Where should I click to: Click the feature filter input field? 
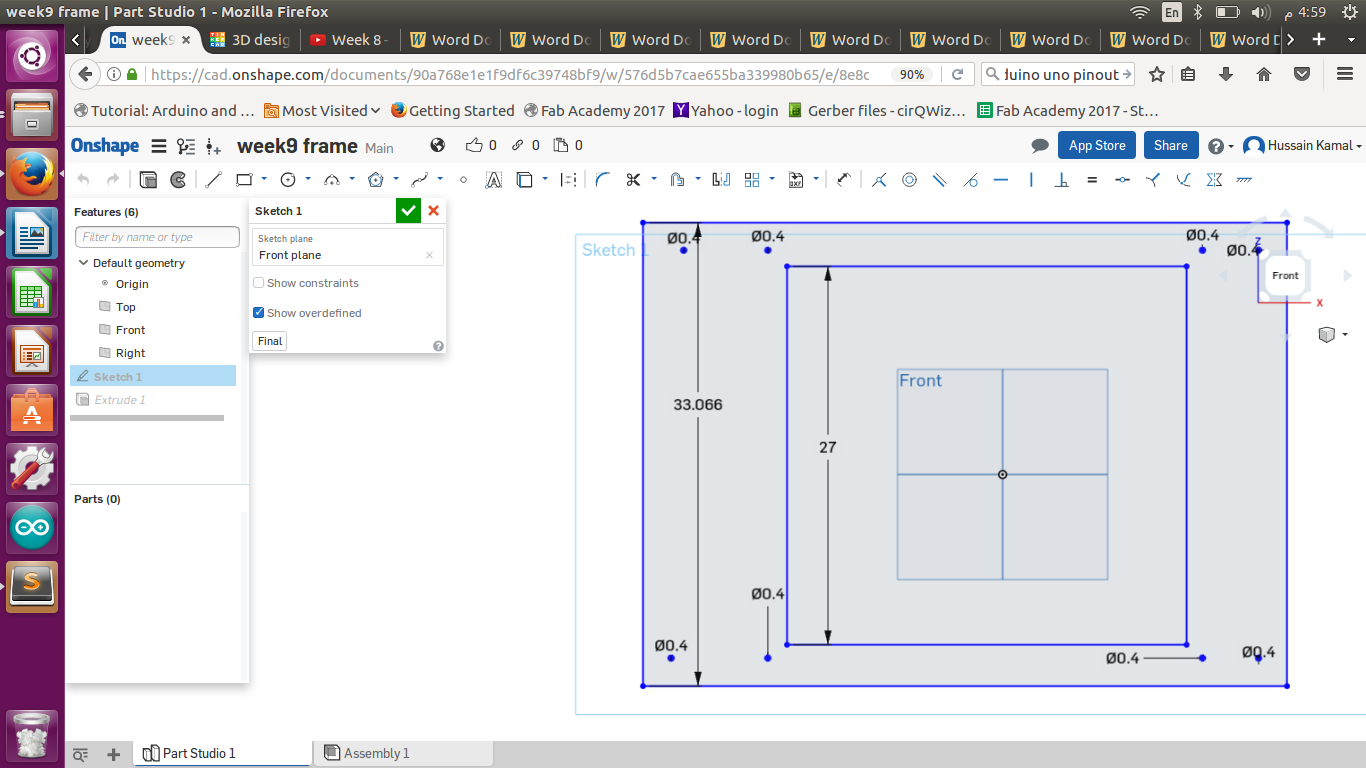pyautogui.click(x=157, y=237)
